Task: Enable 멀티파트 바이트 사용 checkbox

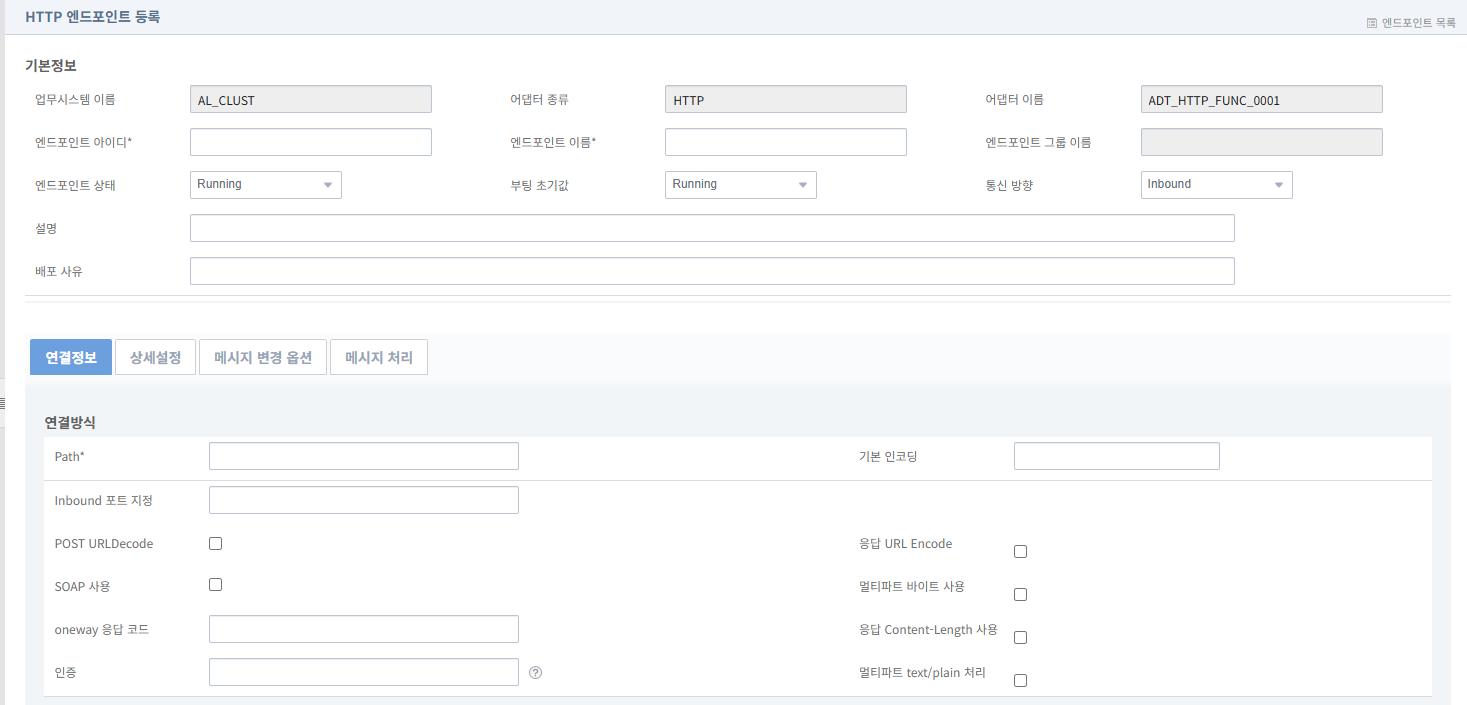Action: (1020, 595)
